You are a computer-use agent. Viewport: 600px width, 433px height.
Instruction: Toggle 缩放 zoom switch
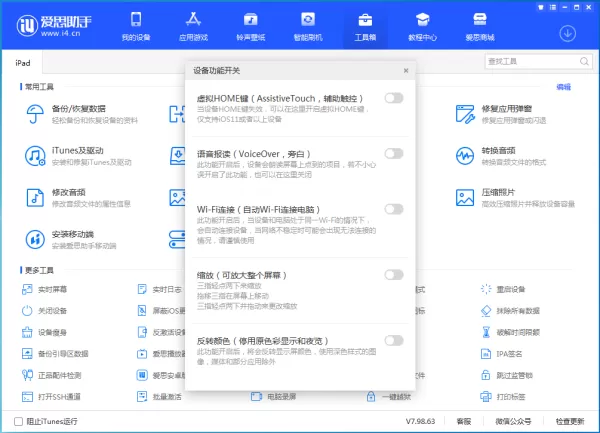[394, 275]
